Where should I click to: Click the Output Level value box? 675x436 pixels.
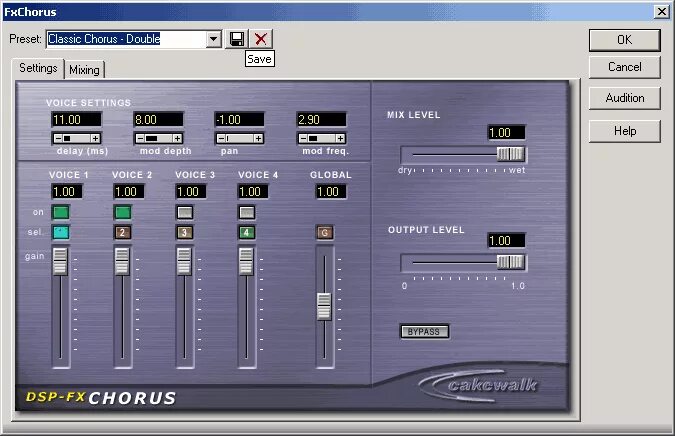506,241
